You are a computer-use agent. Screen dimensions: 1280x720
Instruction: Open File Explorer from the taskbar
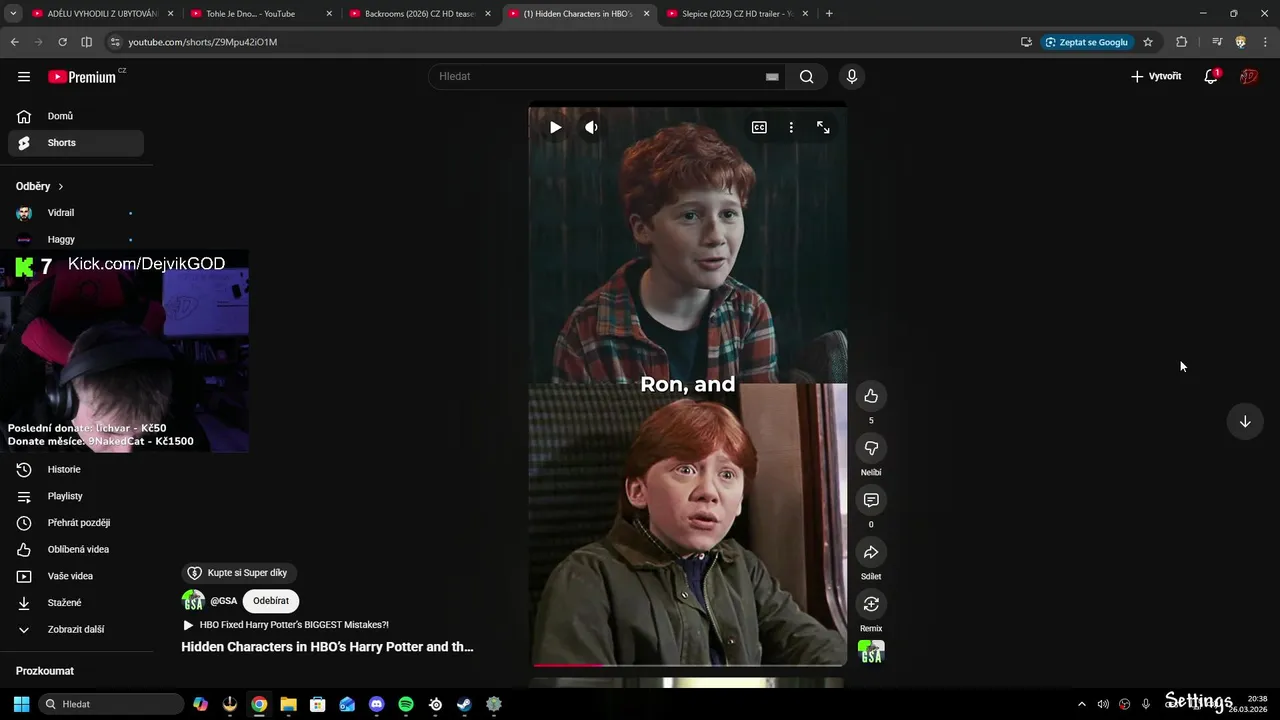click(288, 704)
